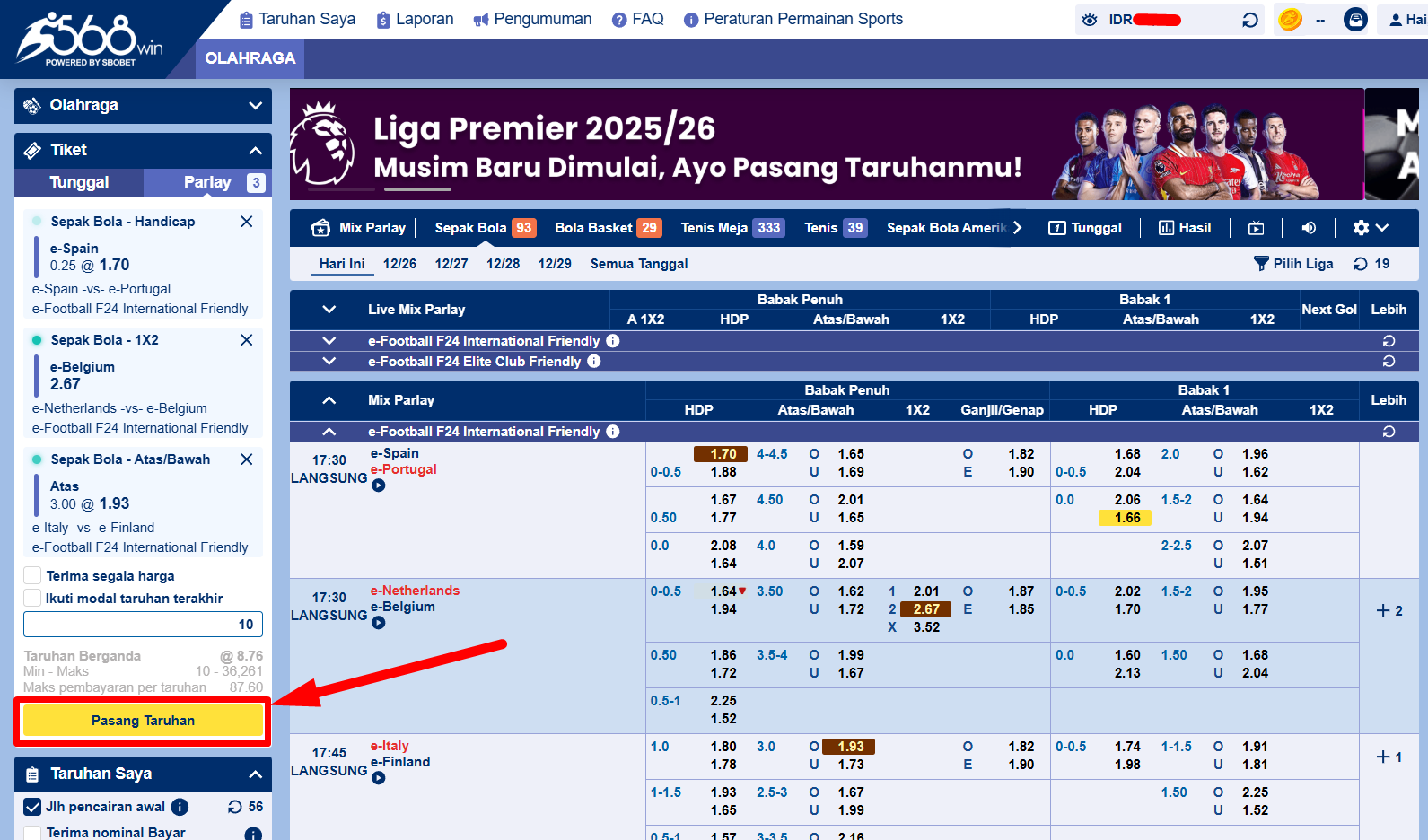1428x840 pixels.
Task: Open the gold coin rewards icon
Action: (1290, 19)
